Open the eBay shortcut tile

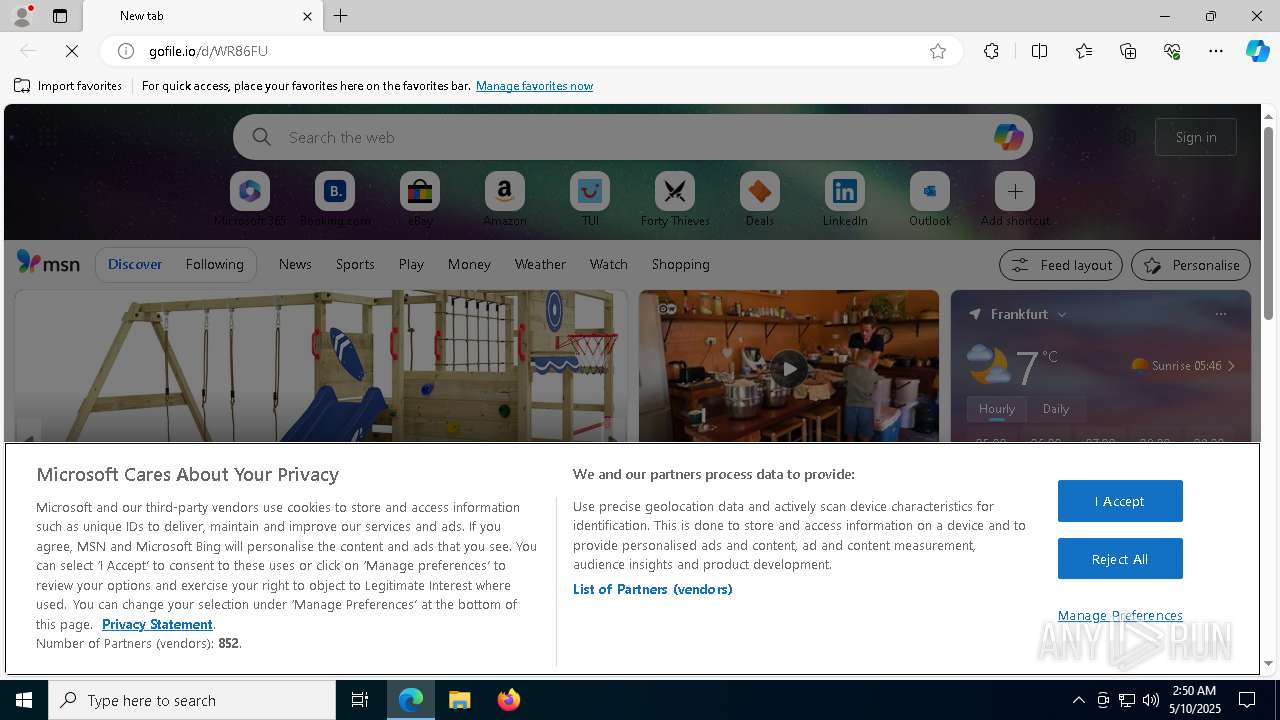pyautogui.click(x=420, y=199)
